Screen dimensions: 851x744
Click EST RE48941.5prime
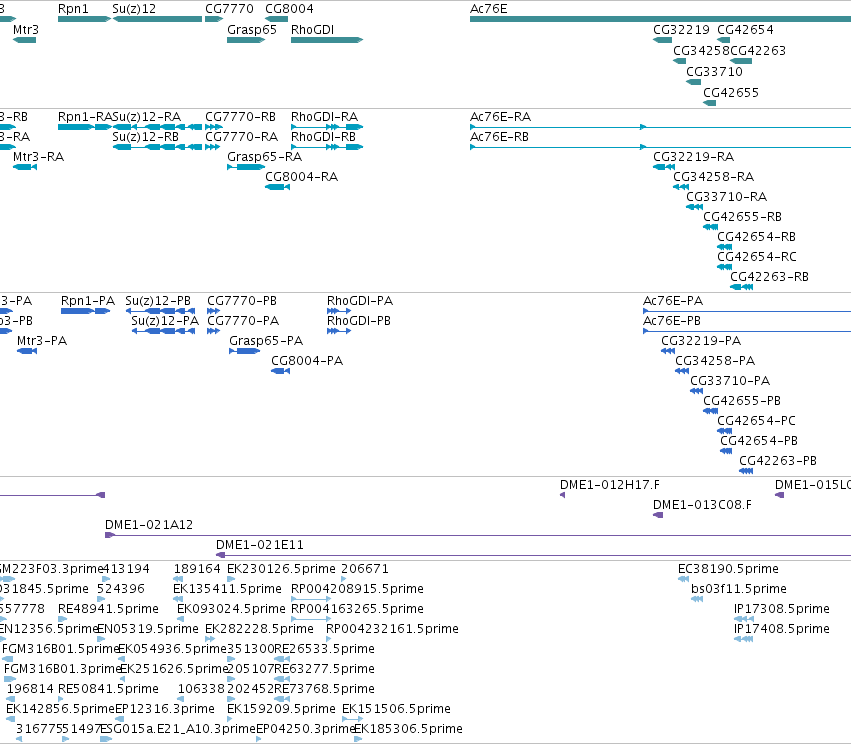(x=108, y=609)
